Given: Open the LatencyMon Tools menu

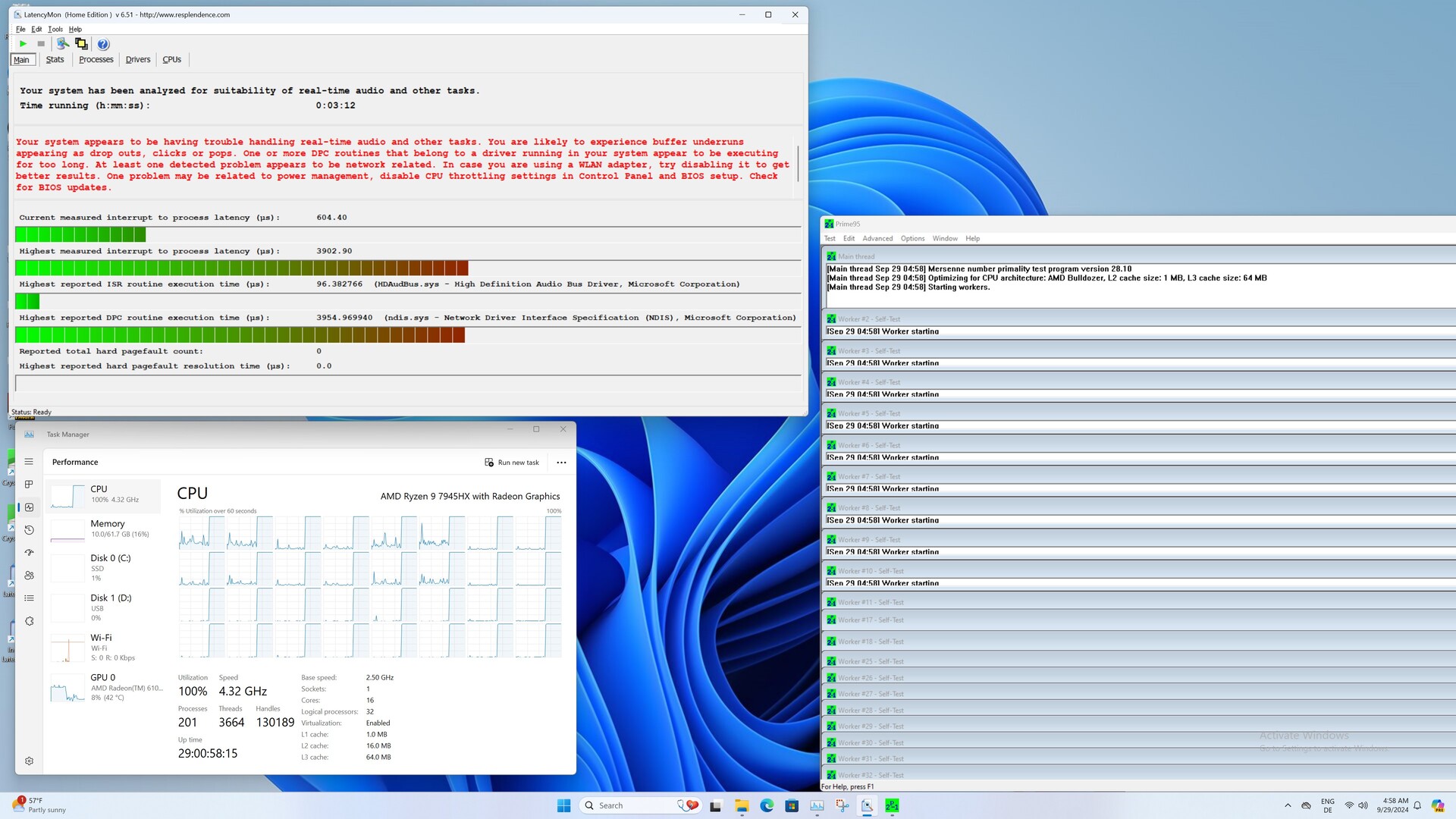Looking at the screenshot, I should point(55,30).
